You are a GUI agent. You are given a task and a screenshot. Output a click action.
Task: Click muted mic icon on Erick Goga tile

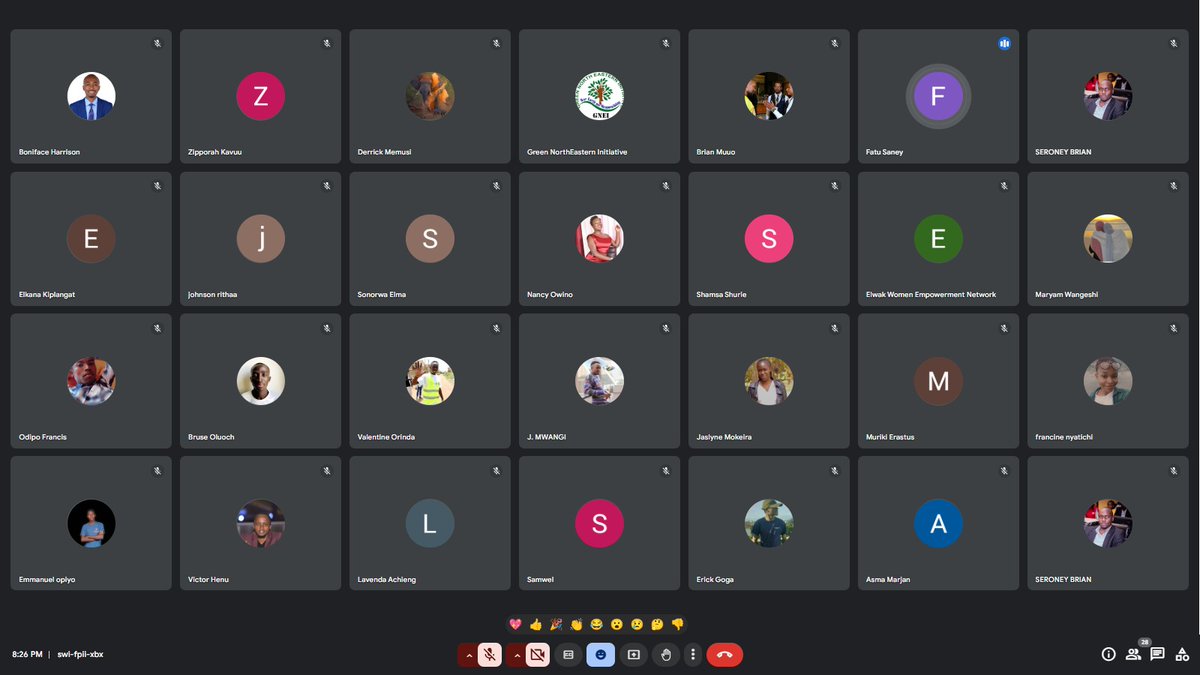(x=835, y=471)
